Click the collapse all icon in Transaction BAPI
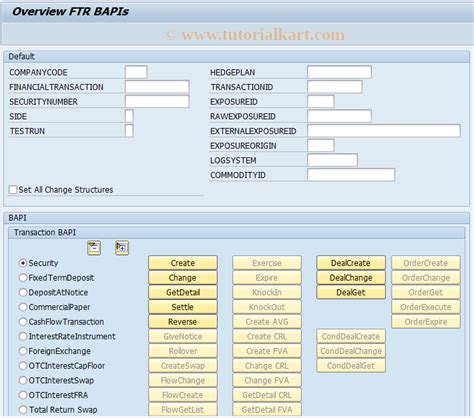The width and height of the screenshot is (474, 418). 94,248
